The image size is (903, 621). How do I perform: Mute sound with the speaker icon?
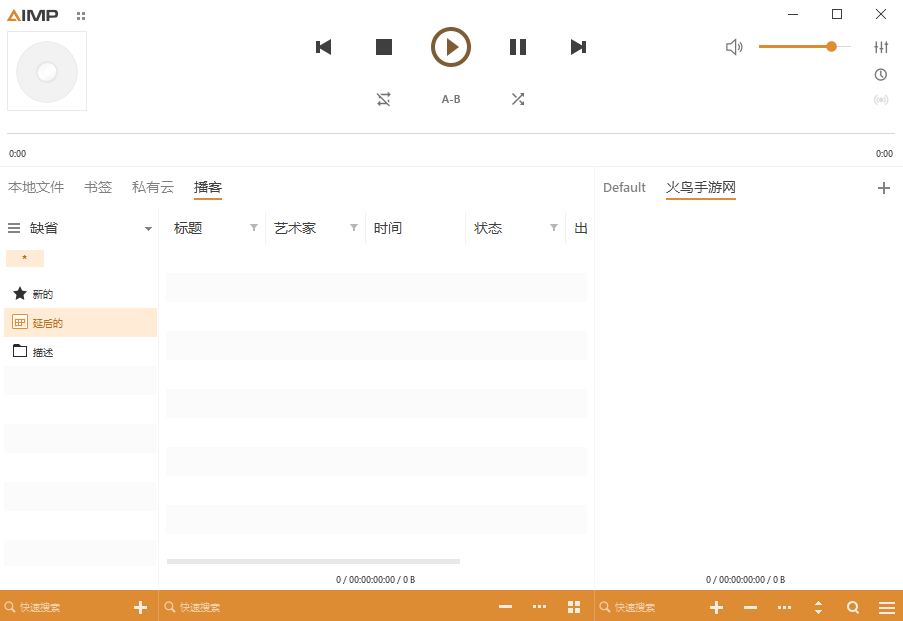point(734,47)
